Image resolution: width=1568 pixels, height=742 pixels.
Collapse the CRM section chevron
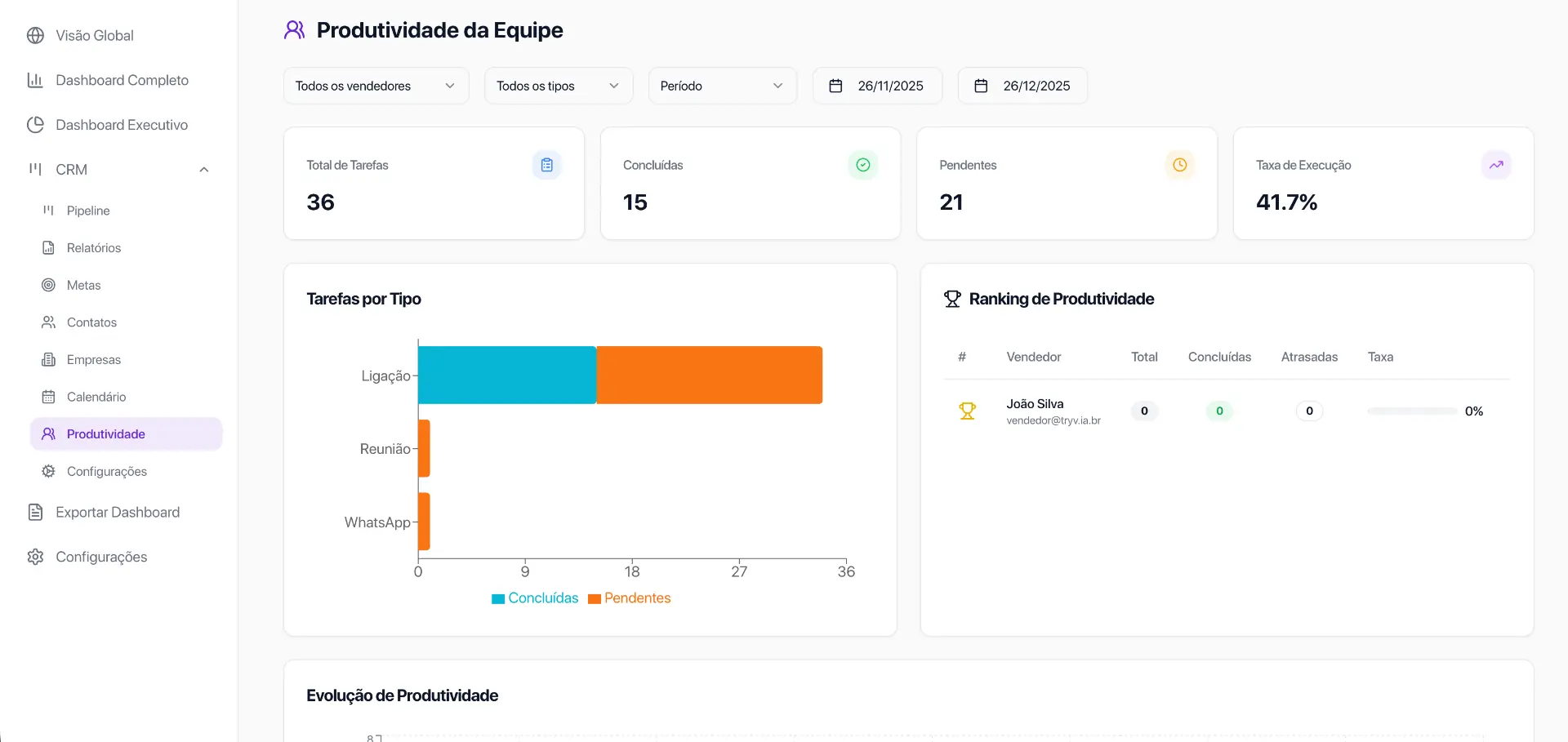coord(204,169)
